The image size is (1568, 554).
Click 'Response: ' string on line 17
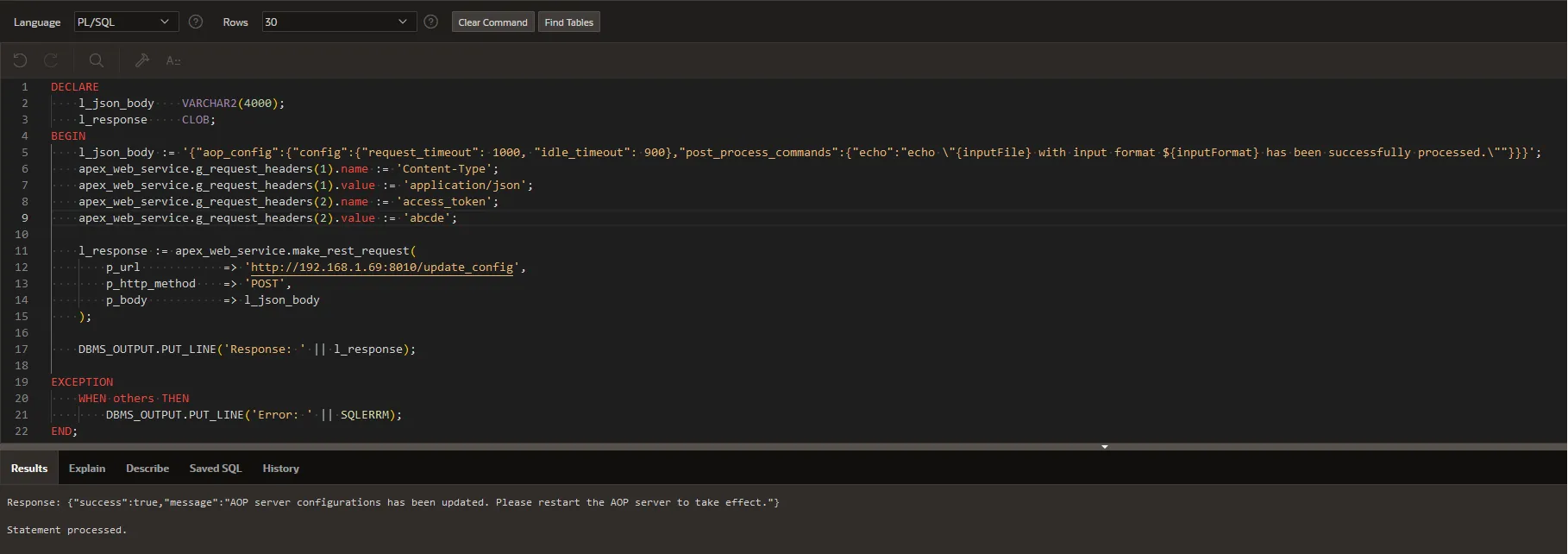tap(265, 349)
